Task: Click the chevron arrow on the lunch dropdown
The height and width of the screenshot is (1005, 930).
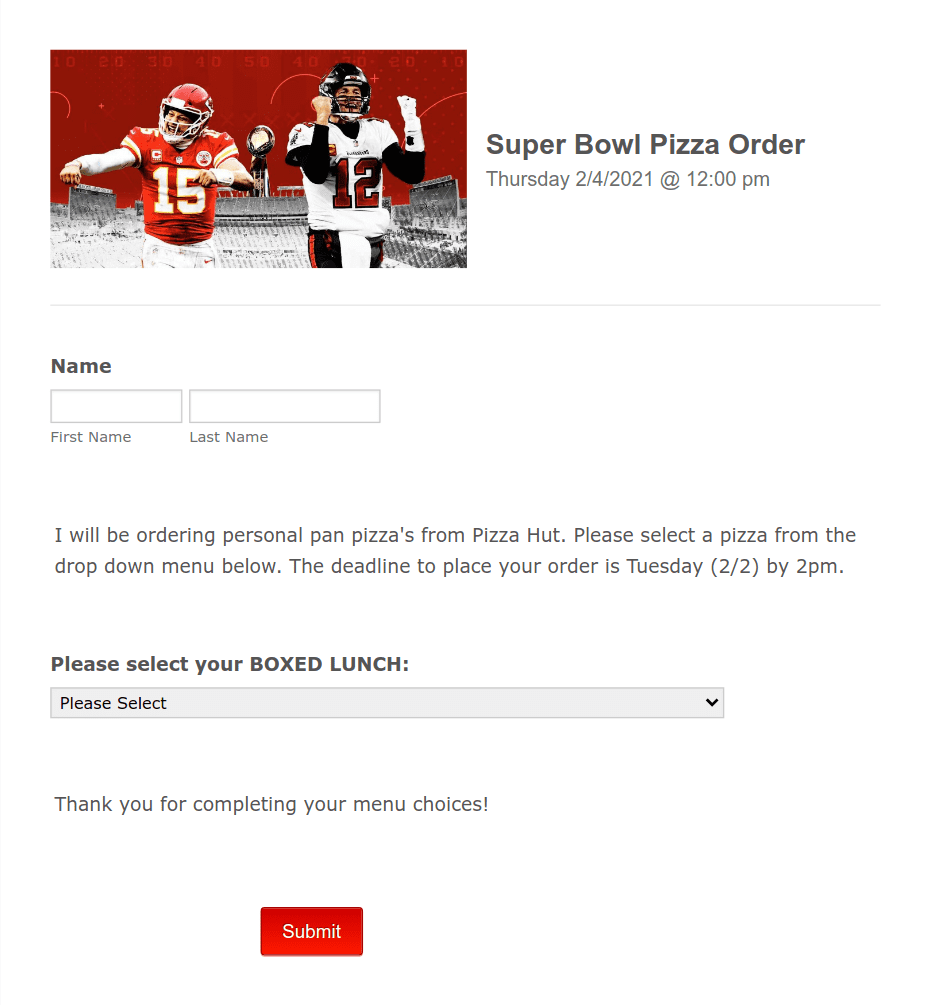Action: tap(712, 702)
